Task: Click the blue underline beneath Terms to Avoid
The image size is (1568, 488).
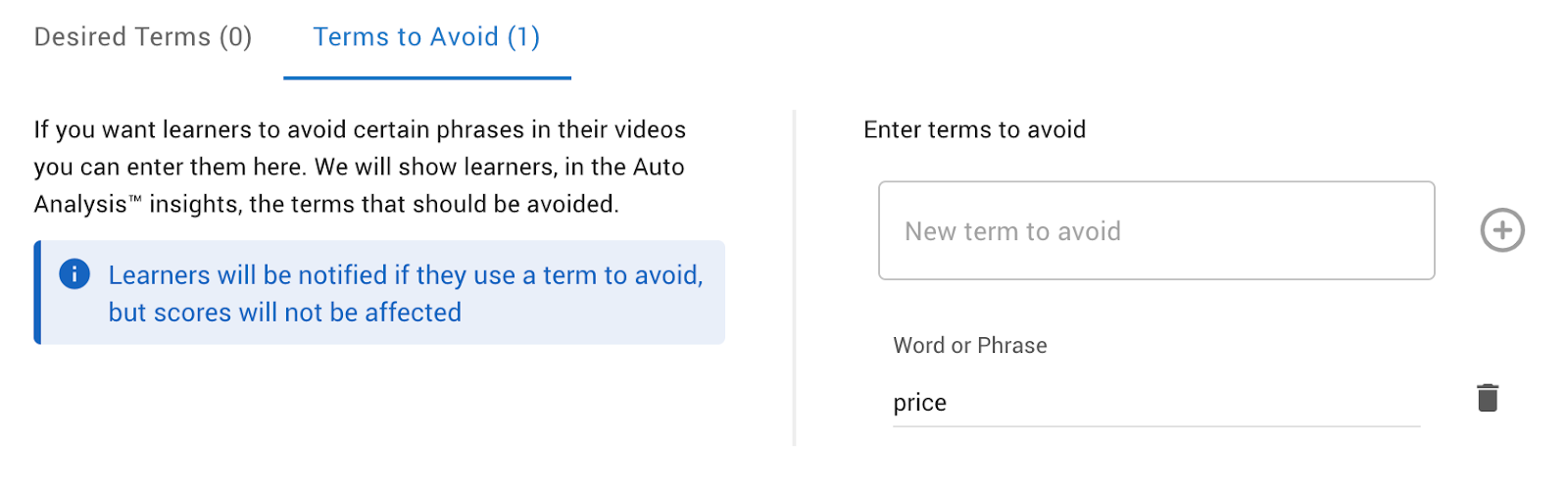Action: tap(426, 77)
